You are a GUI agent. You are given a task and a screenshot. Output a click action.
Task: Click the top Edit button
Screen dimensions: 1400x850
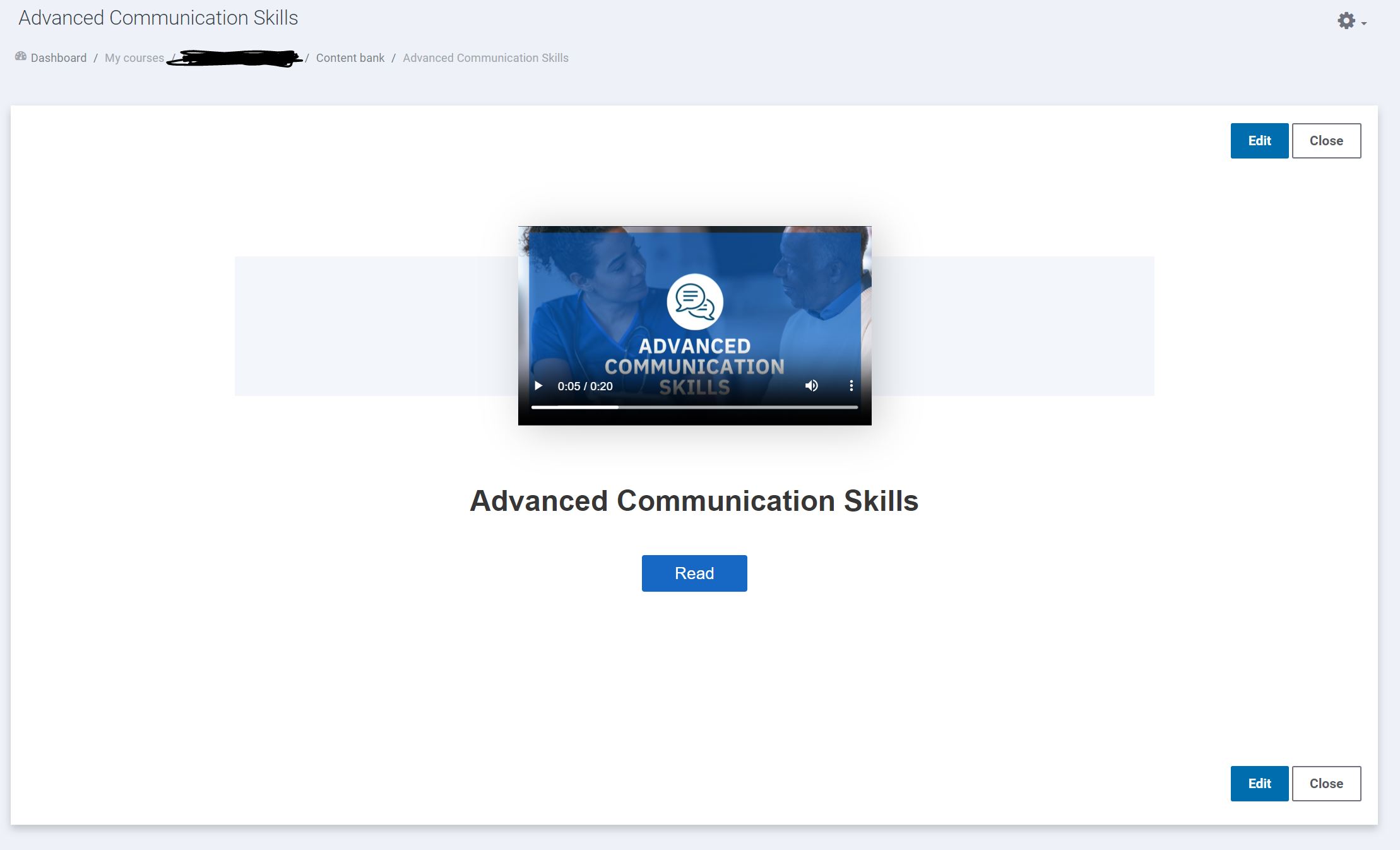(x=1259, y=141)
